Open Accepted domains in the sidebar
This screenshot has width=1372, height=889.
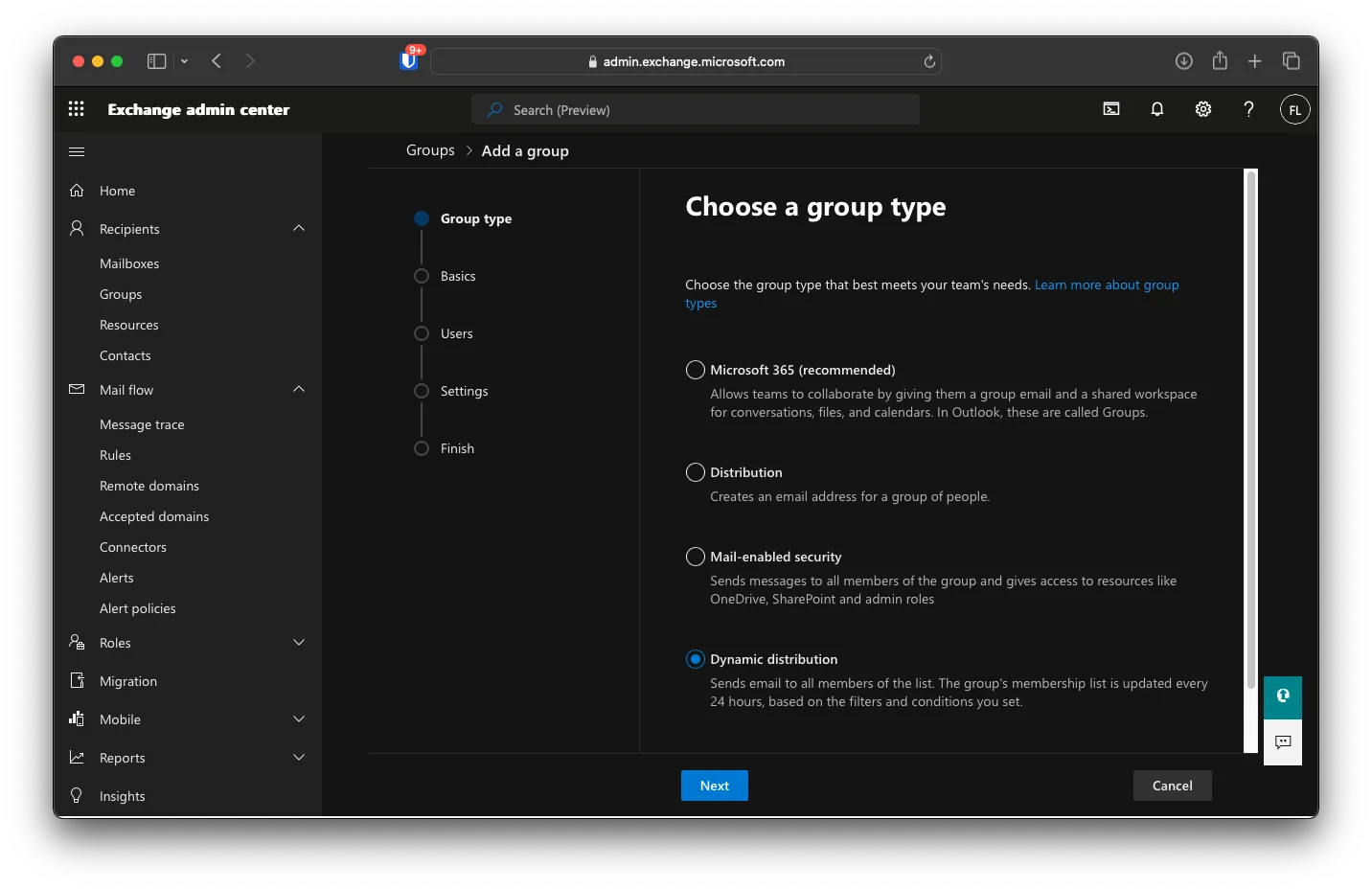pyautogui.click(x=154, y=516)
